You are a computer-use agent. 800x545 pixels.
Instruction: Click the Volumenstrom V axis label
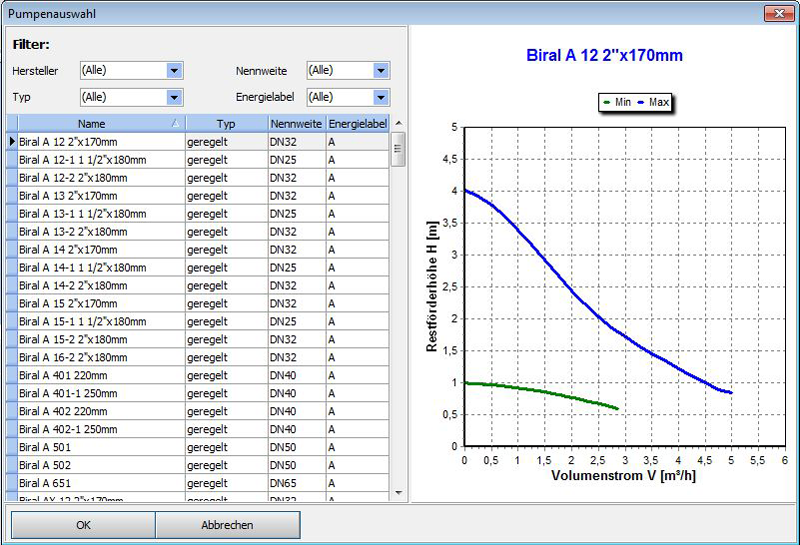pyautogui.click(x=623, y=476)
